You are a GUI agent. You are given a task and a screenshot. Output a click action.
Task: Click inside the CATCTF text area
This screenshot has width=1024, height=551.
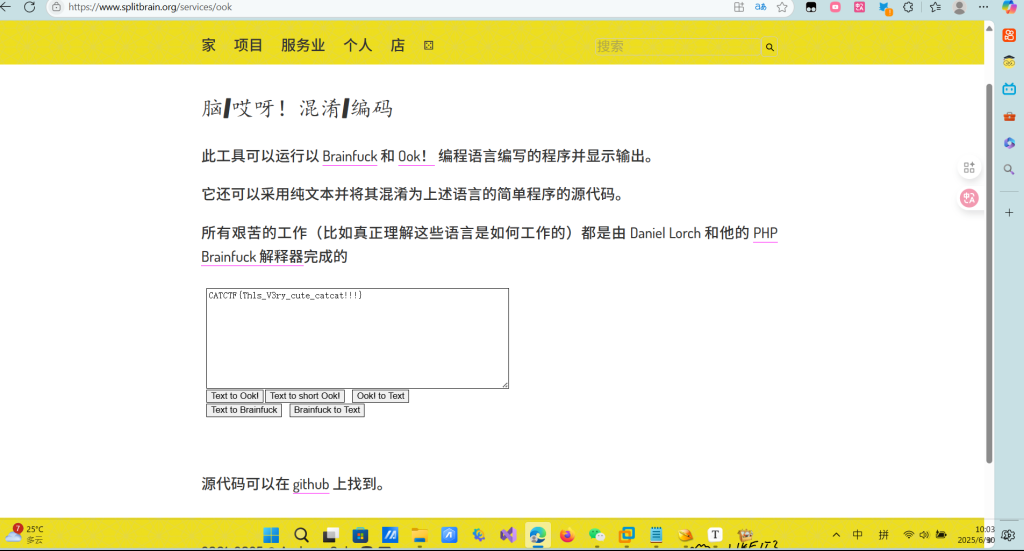pyautogui.click(x=357, y=338)
